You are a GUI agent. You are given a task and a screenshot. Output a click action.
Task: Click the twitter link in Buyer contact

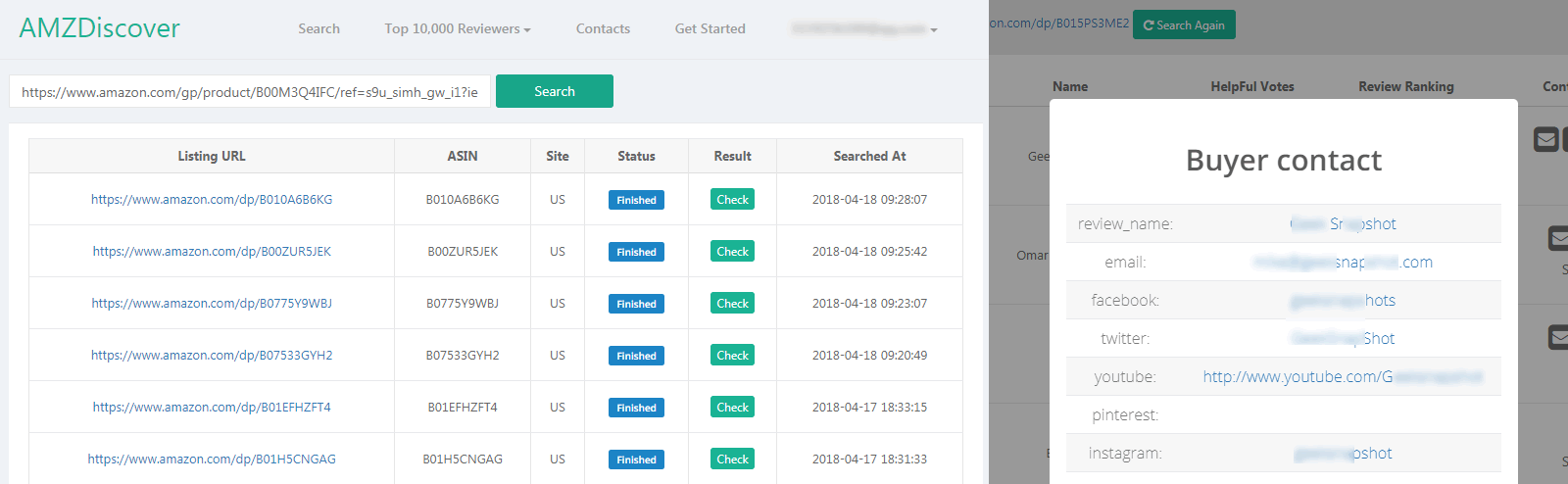click(x=1343, y=338)
